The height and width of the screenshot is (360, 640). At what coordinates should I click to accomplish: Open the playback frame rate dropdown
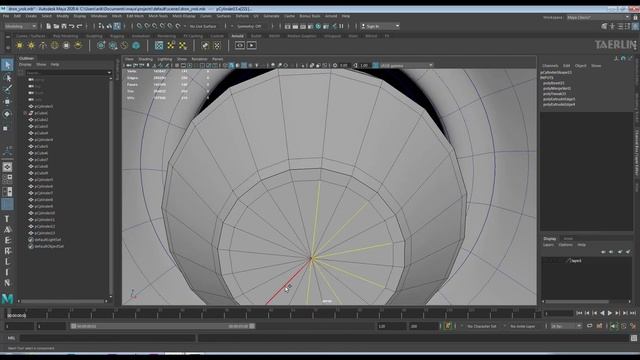click(566, 326)
